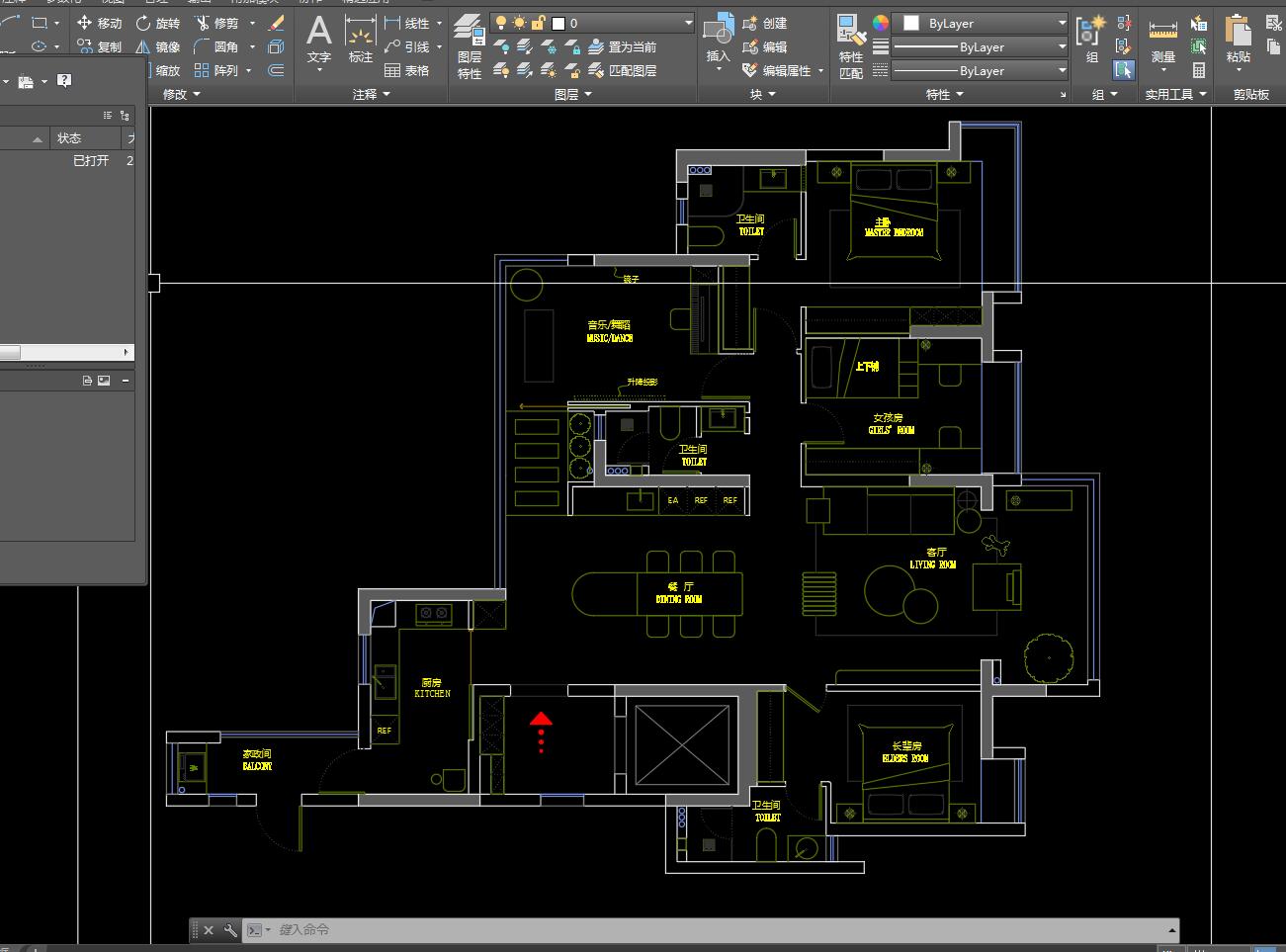
Task: Select the 镜像 (Mirror) tool
Action: tap(158, 46)
